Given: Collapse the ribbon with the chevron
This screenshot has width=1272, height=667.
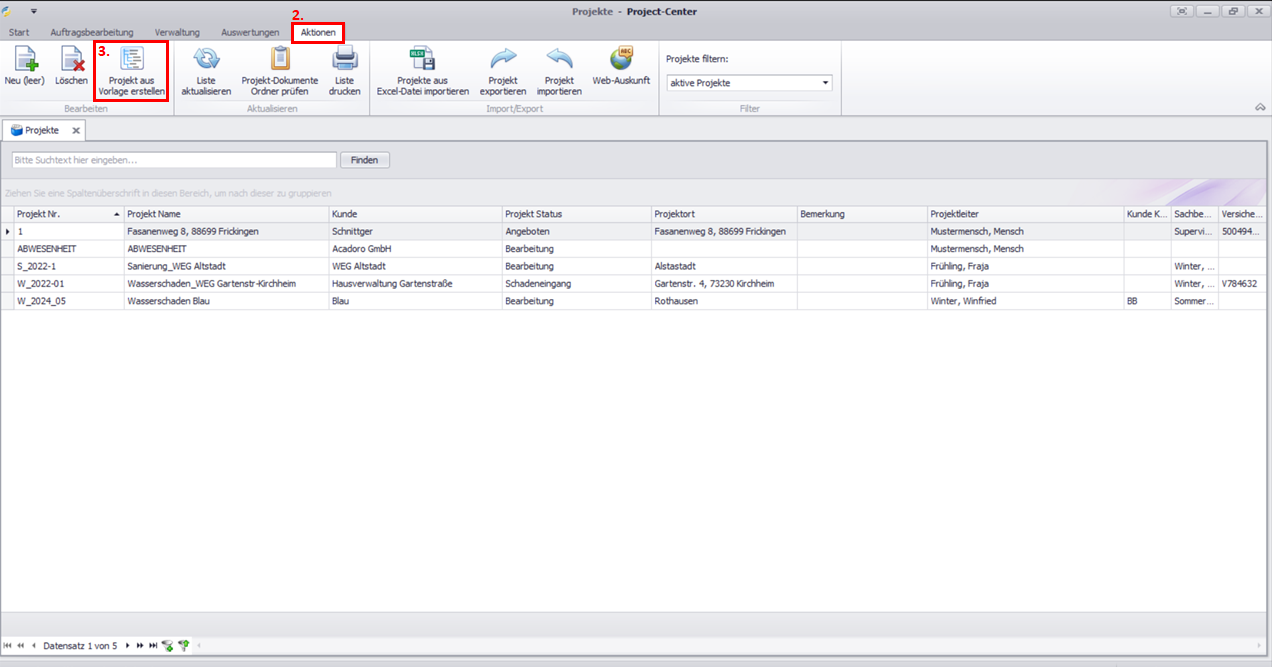Looking at the screenshot, I should (1259, 107).
